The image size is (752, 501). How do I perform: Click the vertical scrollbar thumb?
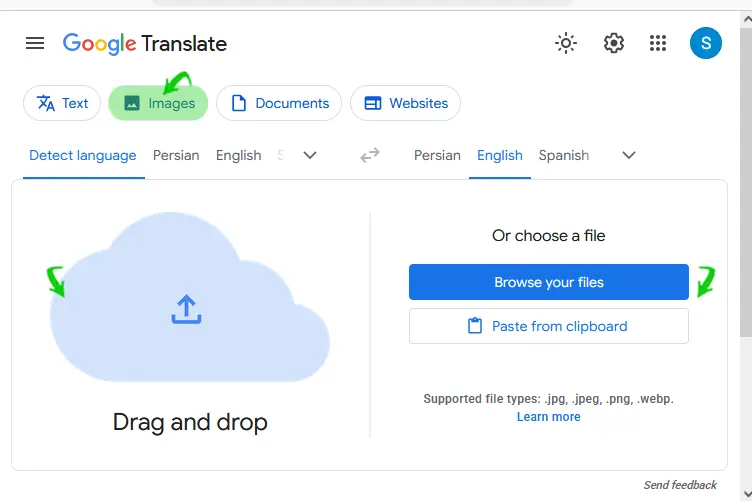747,181
